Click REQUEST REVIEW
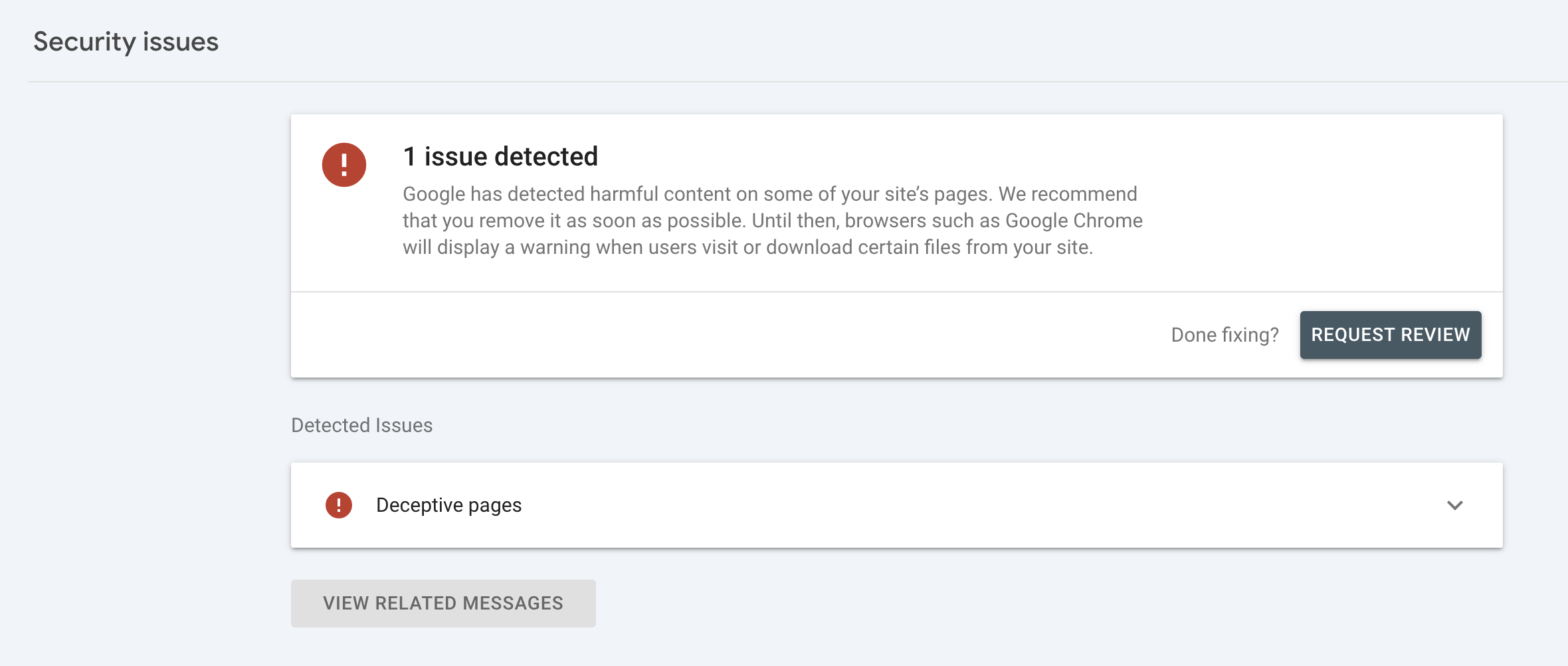1568x666 pixels. tap(1390, 334)
